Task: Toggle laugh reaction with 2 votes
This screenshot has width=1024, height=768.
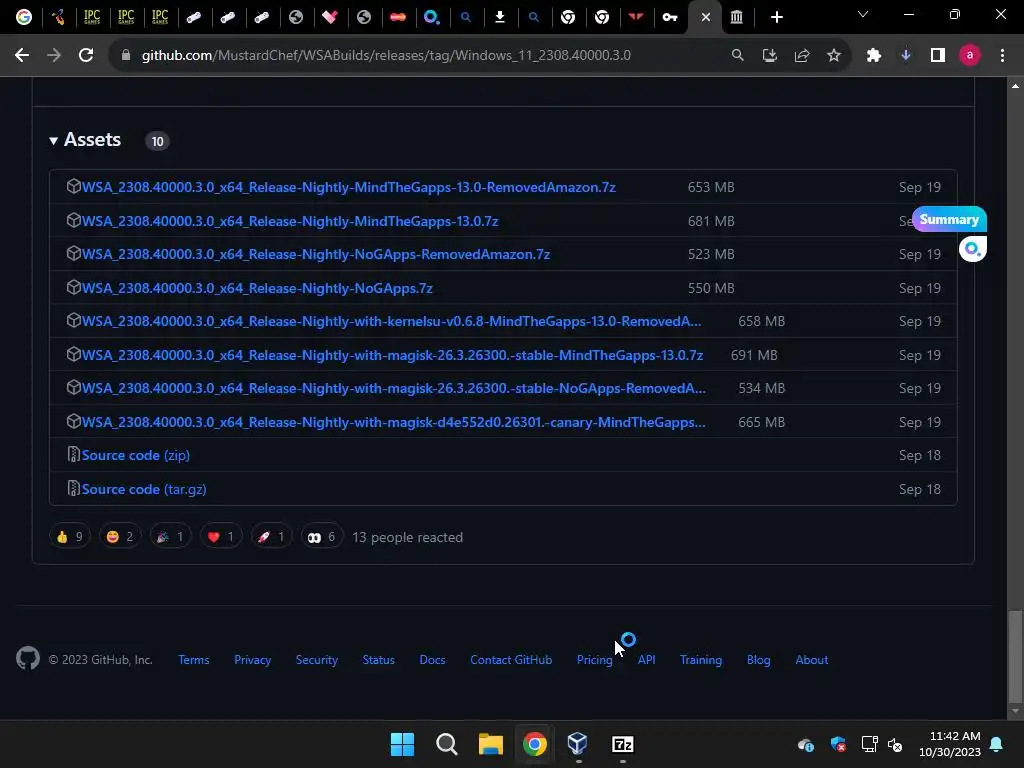Action: pyautogui.click(x=120, y=537)
